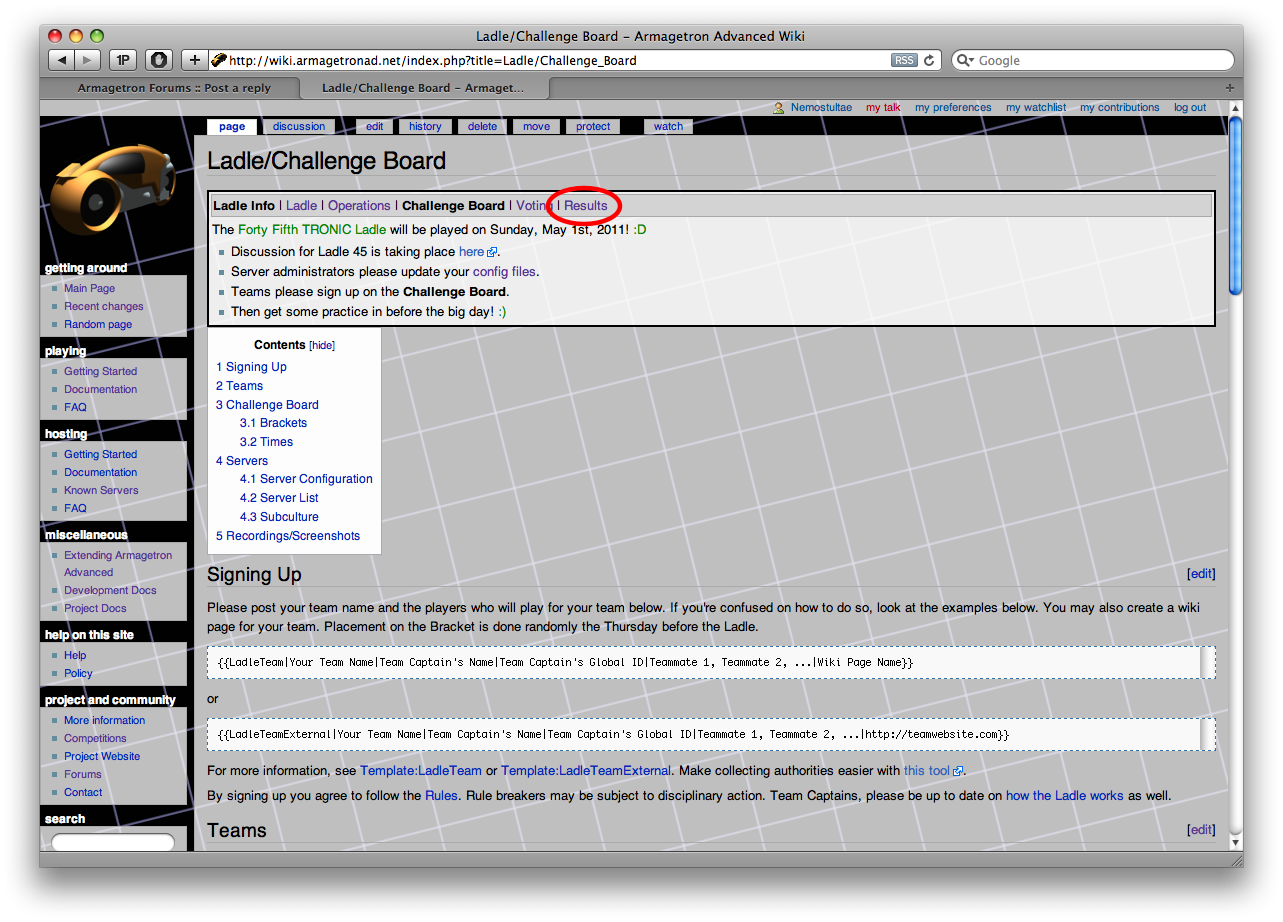The image size is (1283, 922).
Task: Open the discussion tab of the wiki page
Action: (x=299, y=126)
